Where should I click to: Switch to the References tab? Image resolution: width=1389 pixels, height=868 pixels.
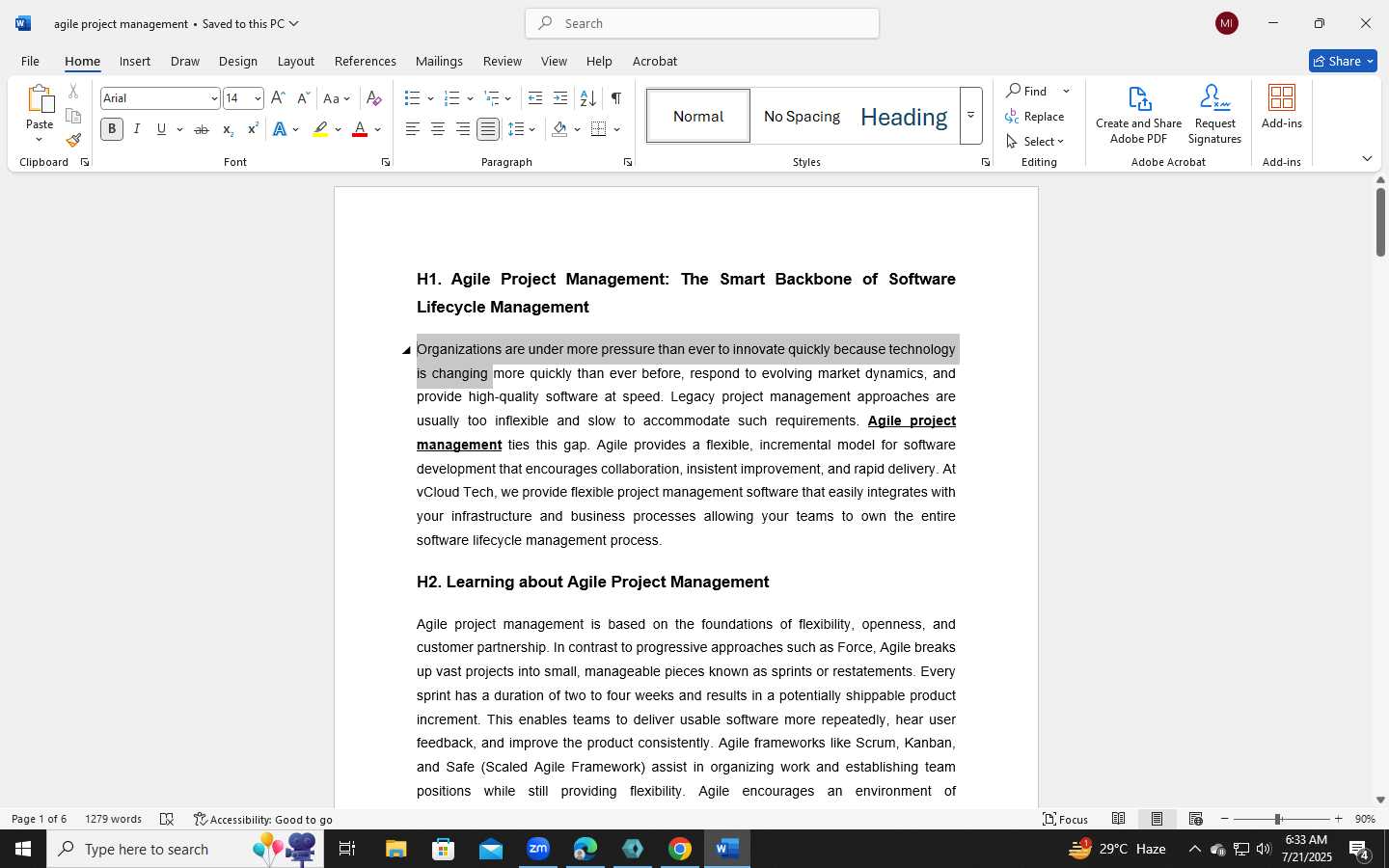(x=365, y=61)
